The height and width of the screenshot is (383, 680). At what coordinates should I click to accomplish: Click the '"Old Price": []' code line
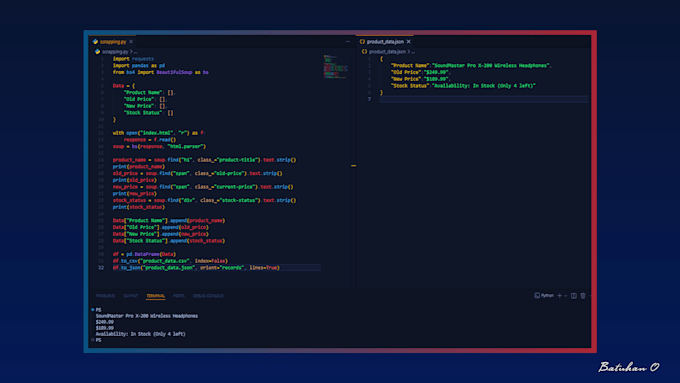[145, 99]
